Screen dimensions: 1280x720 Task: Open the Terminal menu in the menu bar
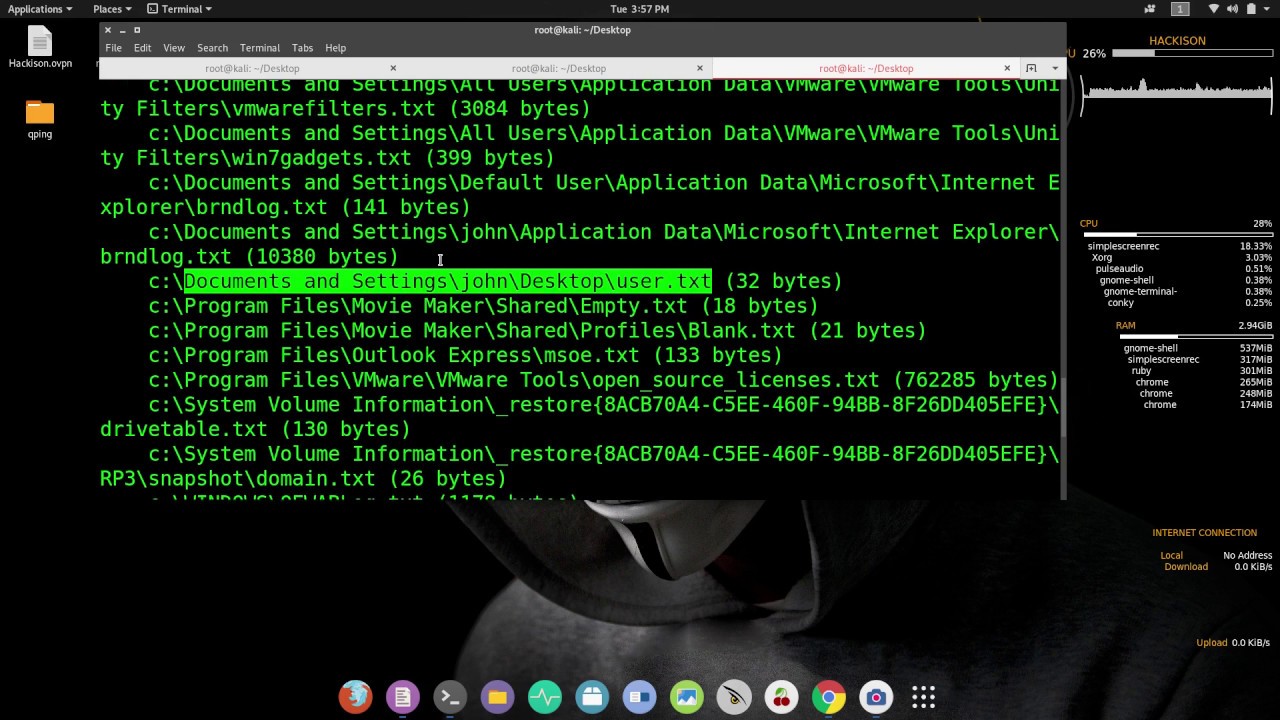[x=260, y=48]
